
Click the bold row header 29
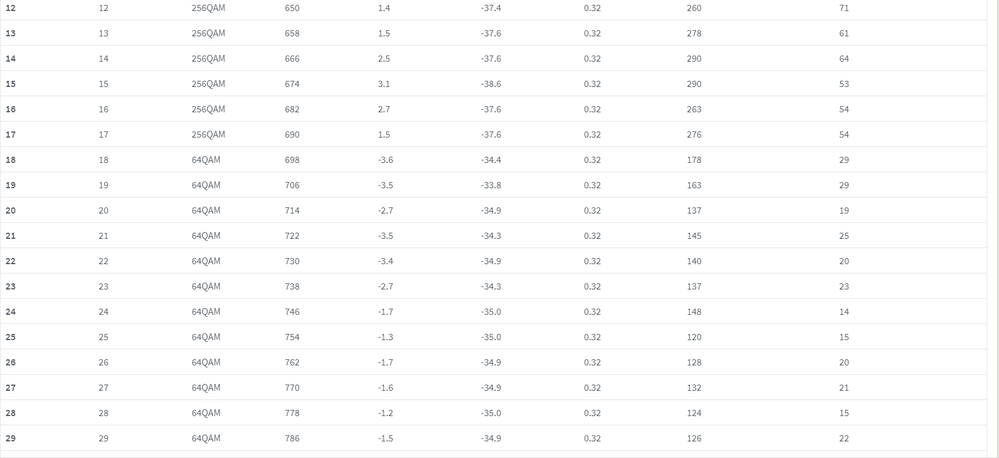10,438
